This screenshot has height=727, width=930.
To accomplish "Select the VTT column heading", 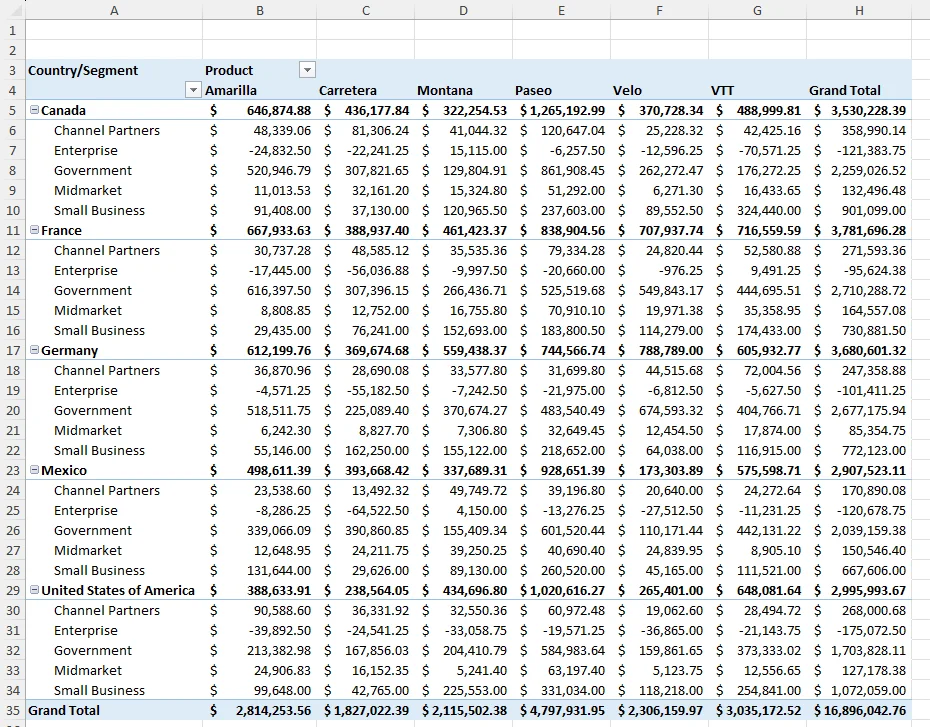I will (x=757, y=90).
